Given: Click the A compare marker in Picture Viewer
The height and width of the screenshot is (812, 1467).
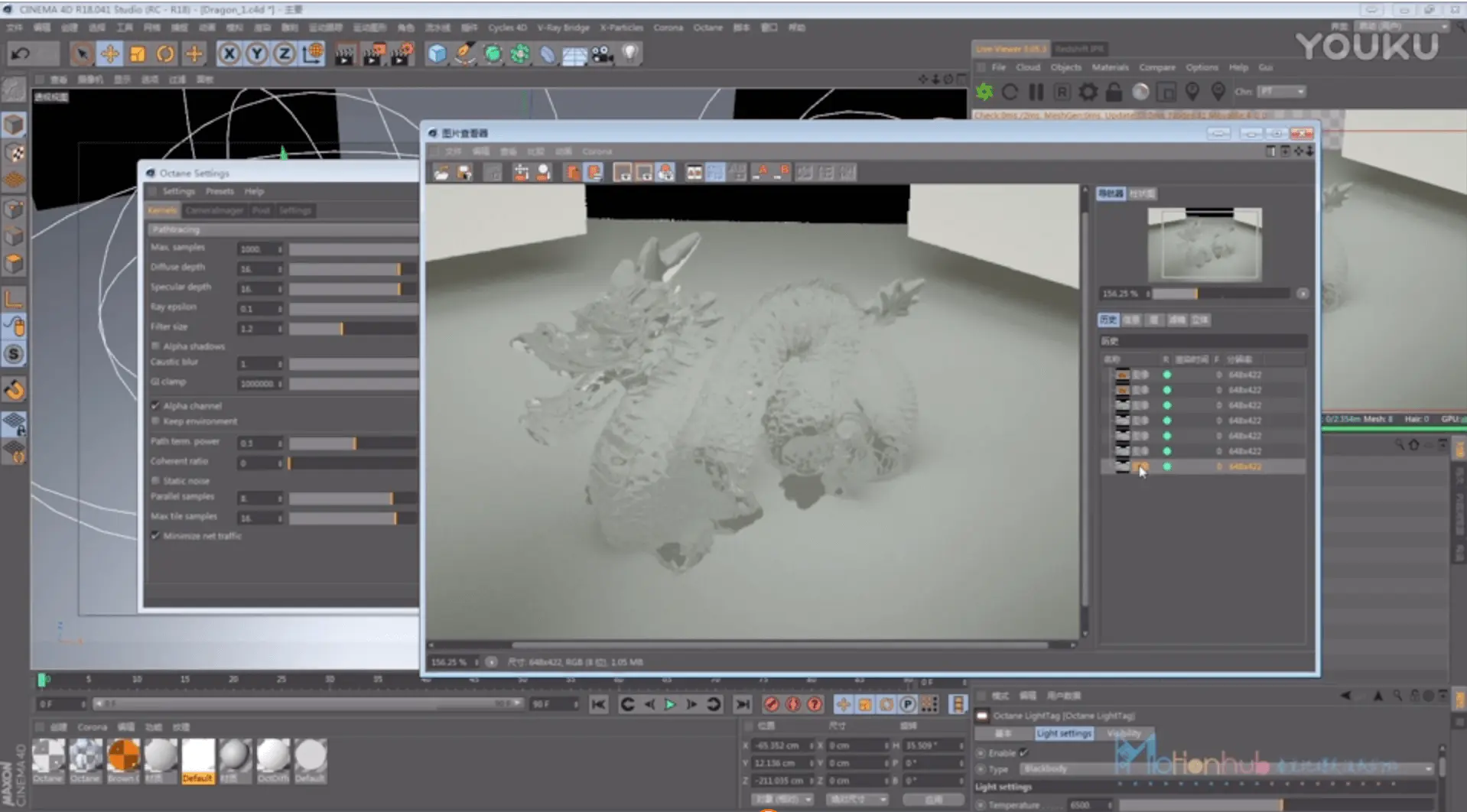Looking at the screenshot, I should 761,173.
